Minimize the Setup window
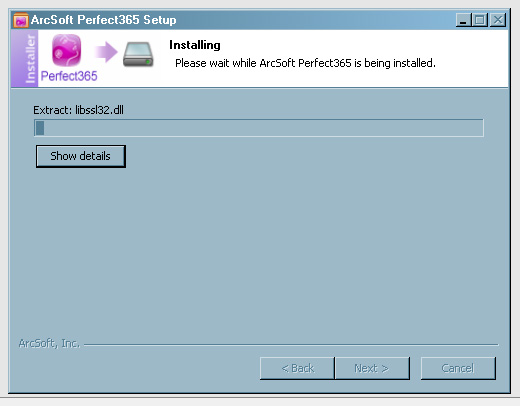Image resolution: width=520 pixels, height=406 pixels. 463,20
